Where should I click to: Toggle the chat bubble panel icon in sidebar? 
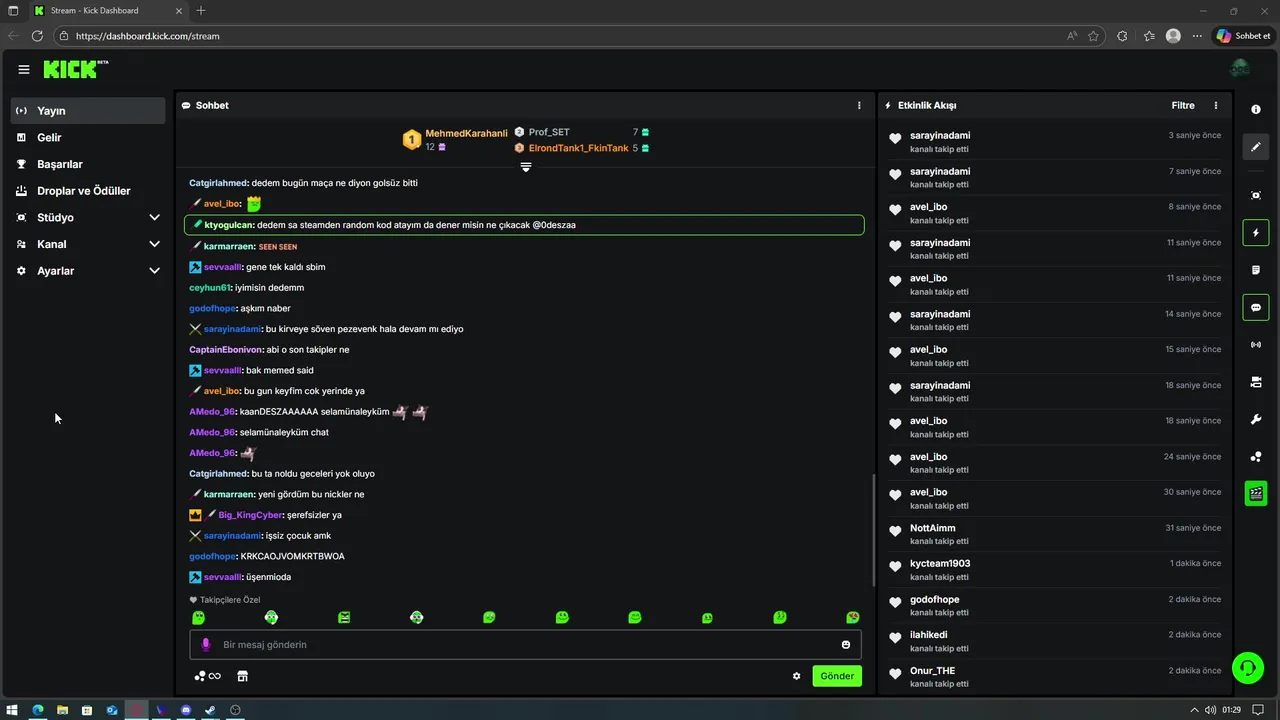coord(1256,307)
